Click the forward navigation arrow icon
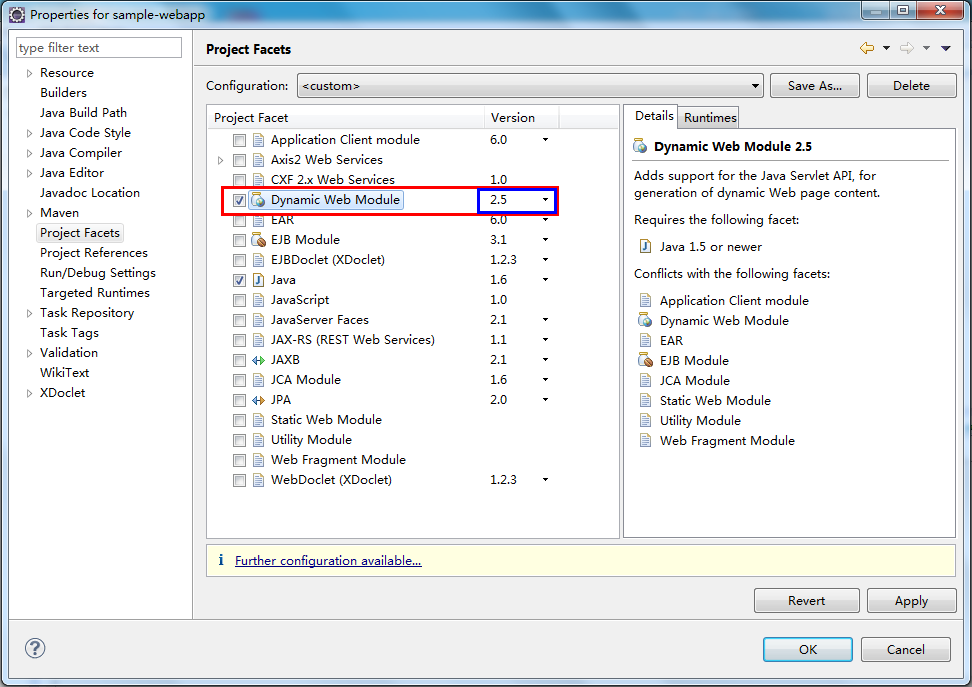Viewport: 972px width, 687px height. (x=907, y=48)
